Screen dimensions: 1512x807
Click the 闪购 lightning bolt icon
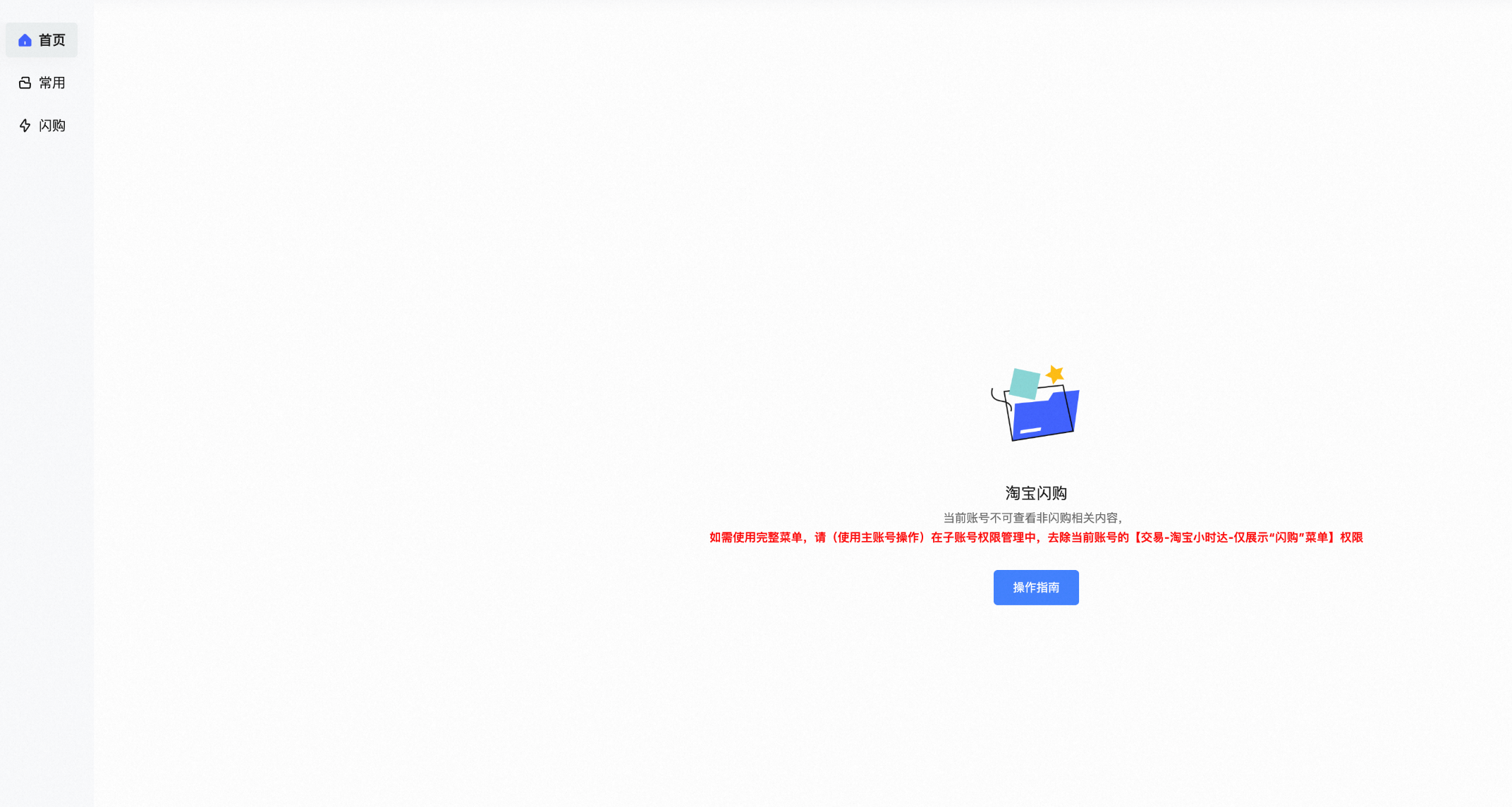pos(25,126)
